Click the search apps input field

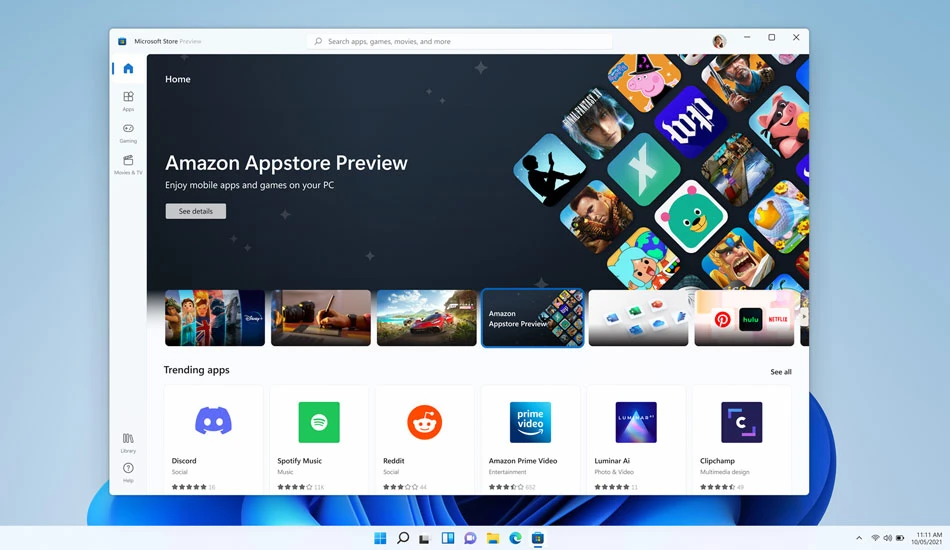point(459,41)
